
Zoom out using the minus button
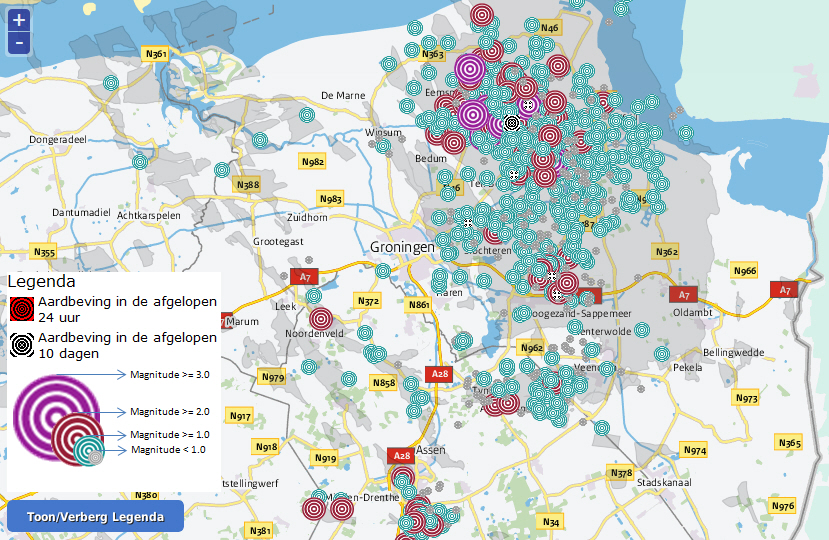pos(20,42)
